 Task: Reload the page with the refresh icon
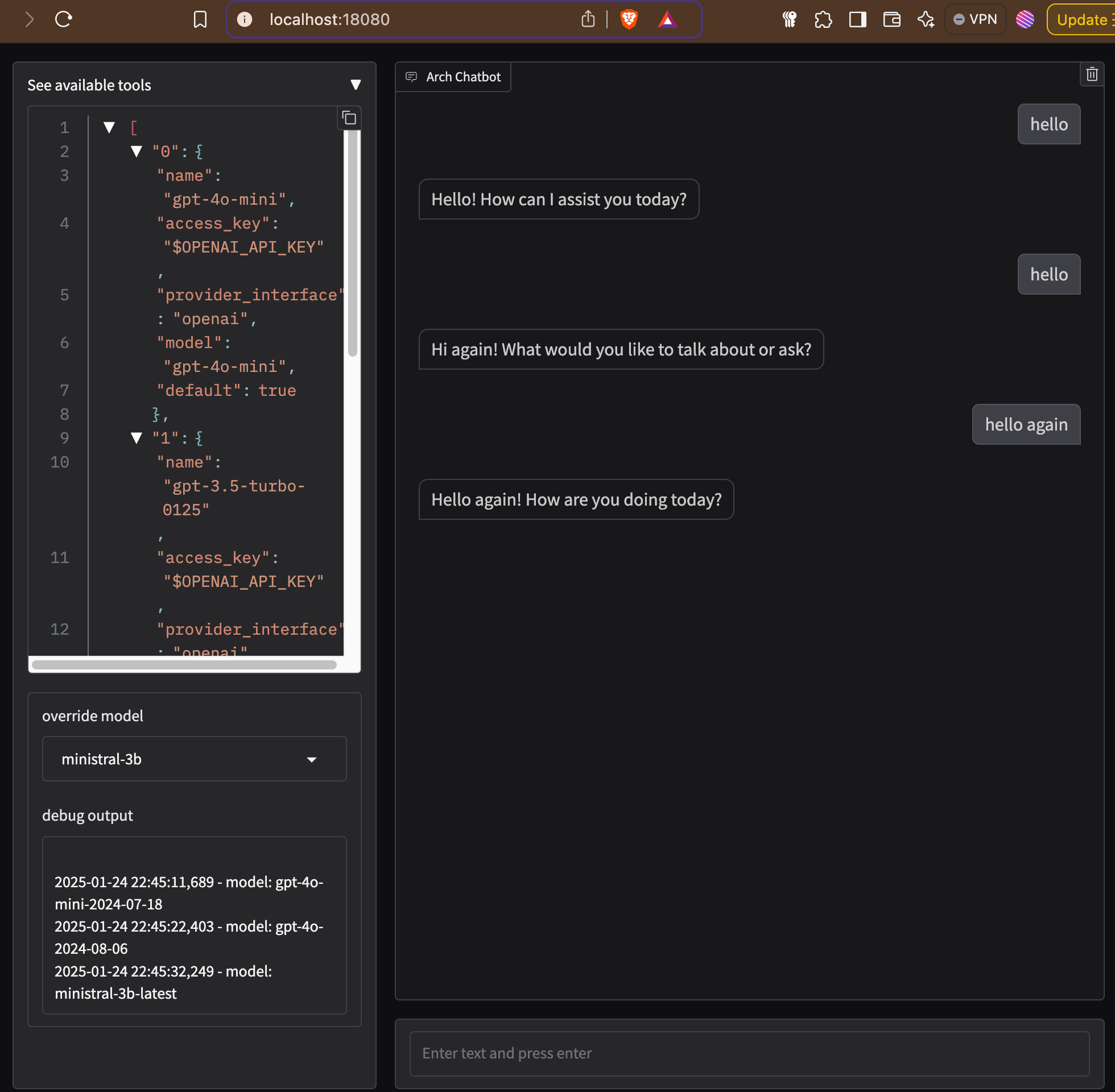click(63, 19)
